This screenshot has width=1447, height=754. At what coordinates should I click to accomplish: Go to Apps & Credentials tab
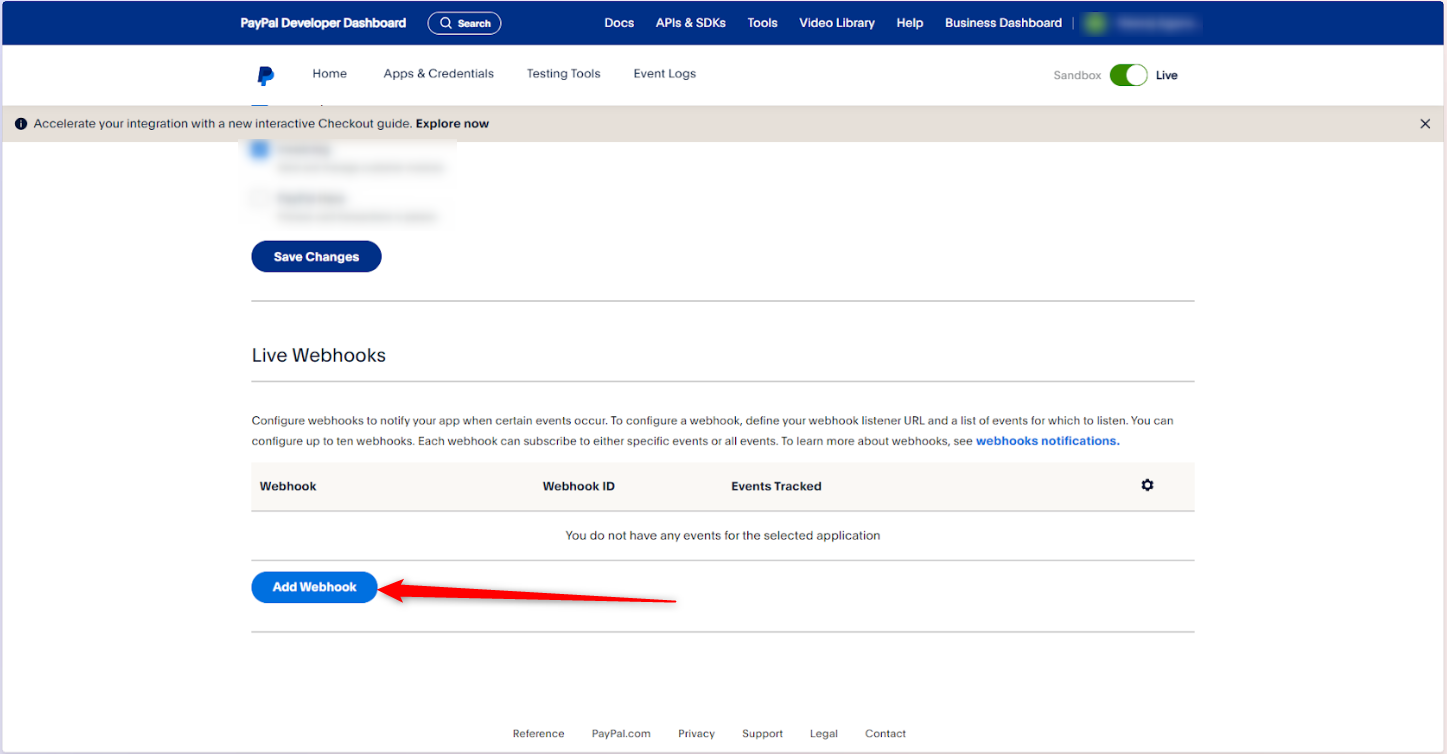click(x=438, y=74)
